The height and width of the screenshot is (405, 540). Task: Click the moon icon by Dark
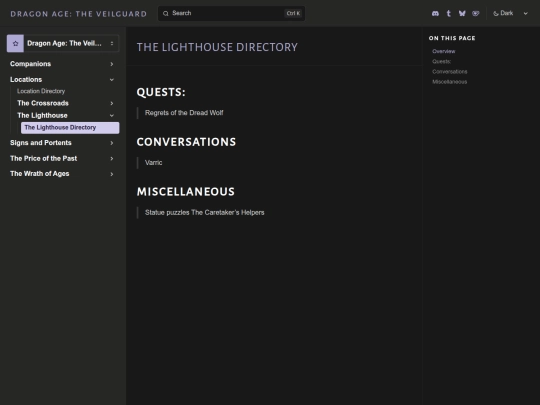496,13
